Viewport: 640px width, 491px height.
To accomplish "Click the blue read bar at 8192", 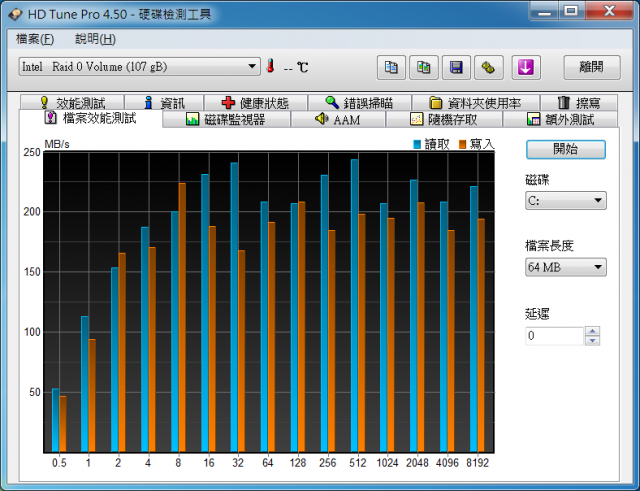I will pos(473,319).
